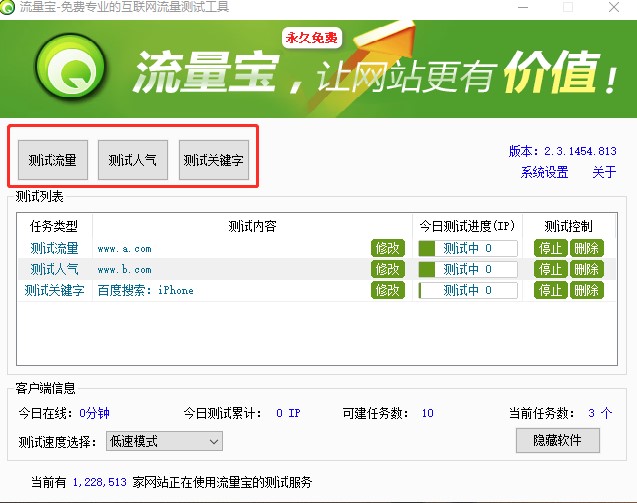Viewport: 637px width, 503px height.
Task: Click the title bar app icon
Action: point(7,7)
